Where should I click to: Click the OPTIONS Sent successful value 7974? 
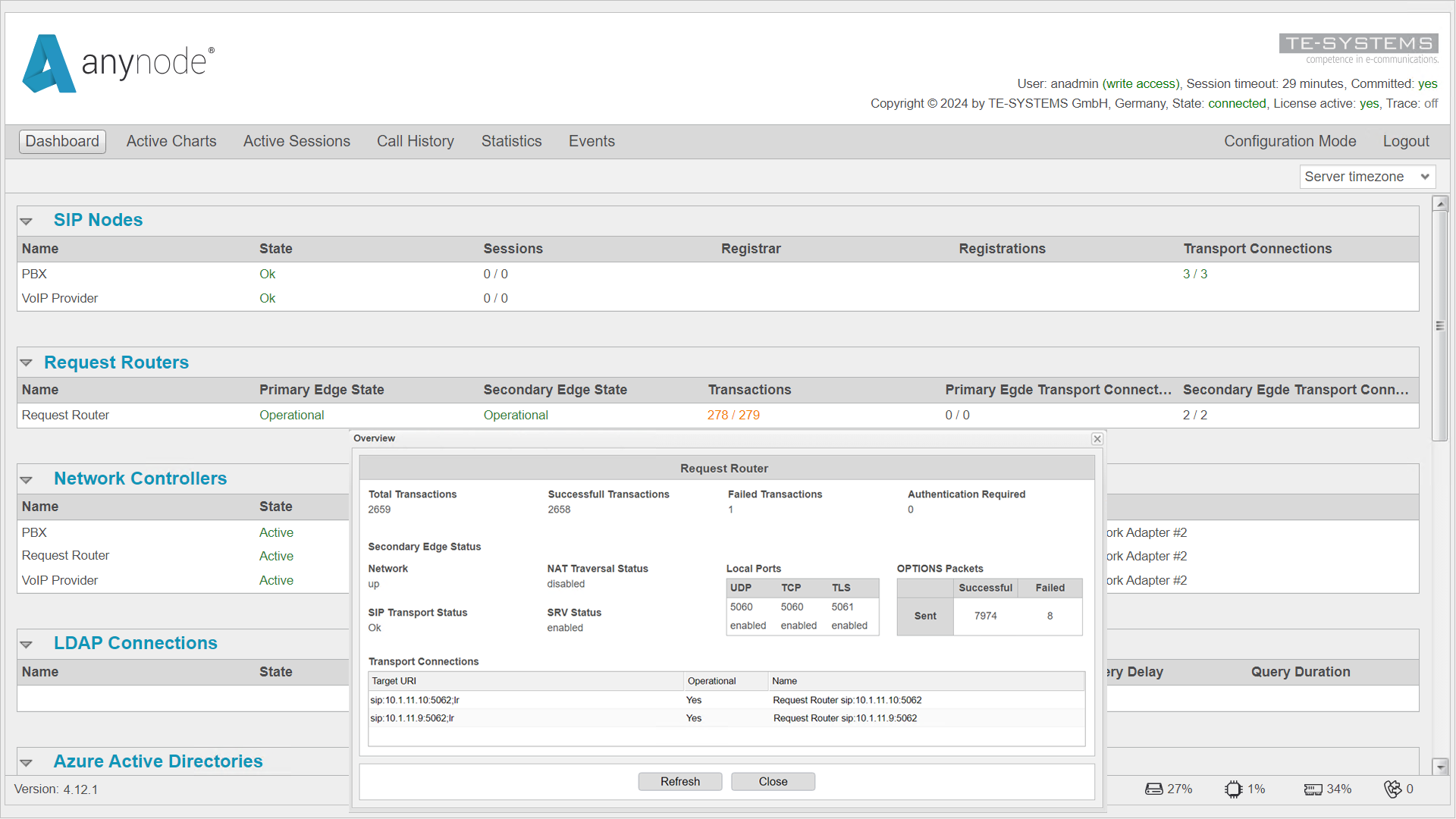click(985, 617)
